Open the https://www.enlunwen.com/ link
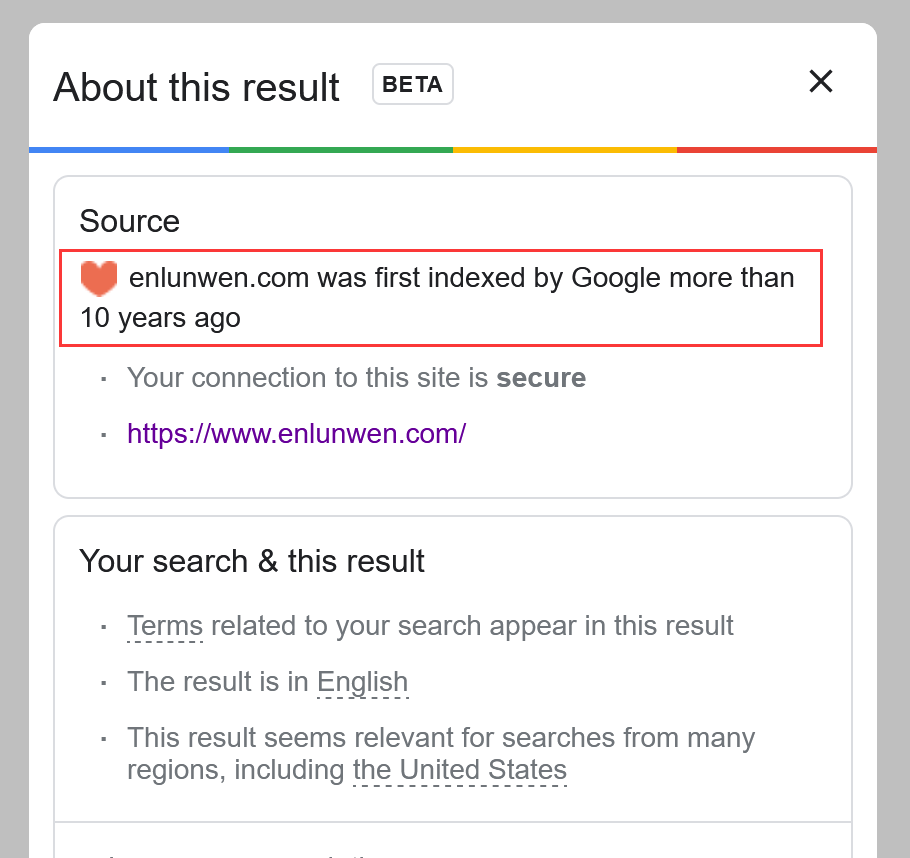Viewport: 910px width, 858px height. click(296, 434)
